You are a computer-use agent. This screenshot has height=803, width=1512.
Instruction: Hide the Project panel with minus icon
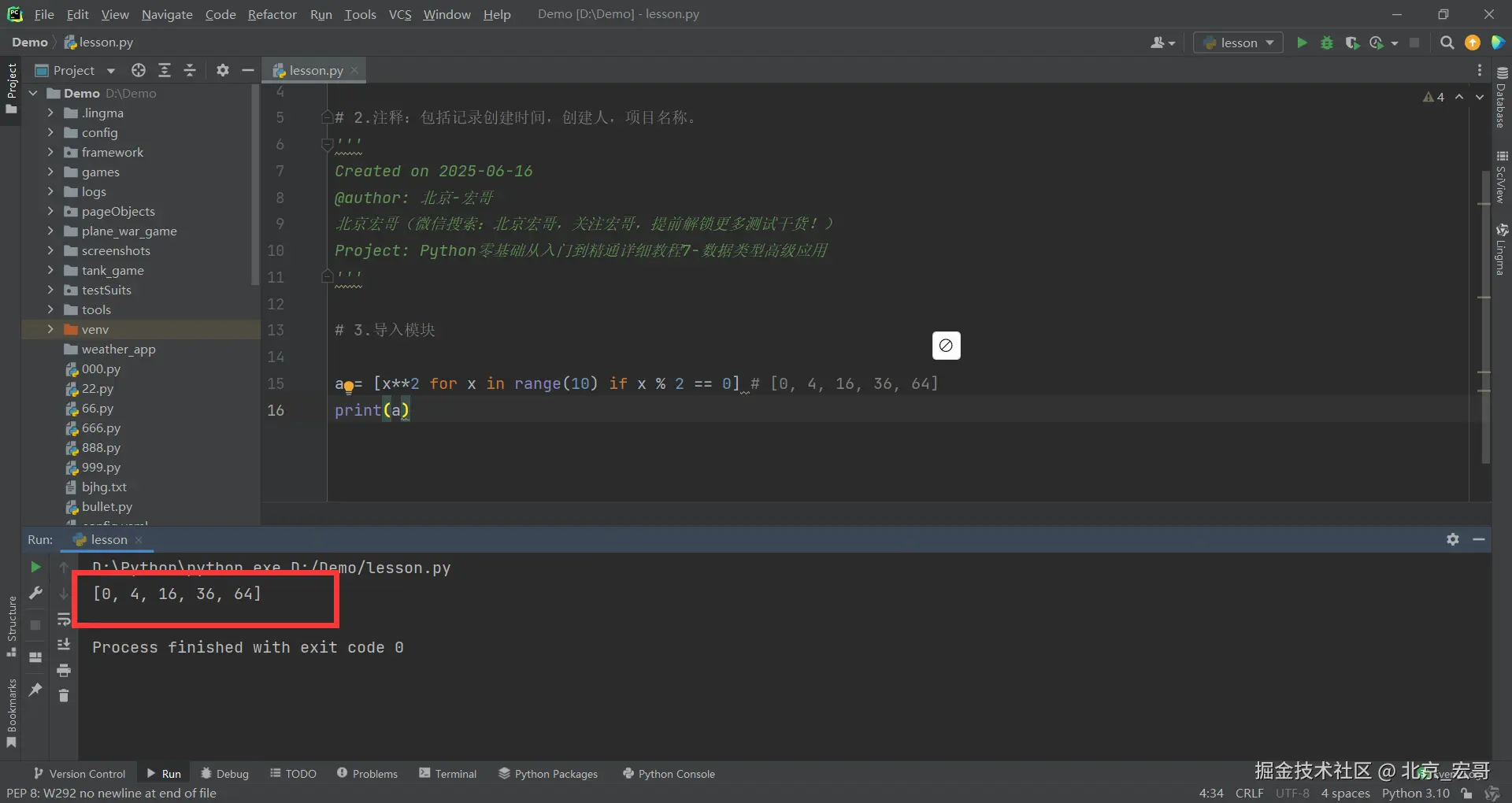coord(248,70)
